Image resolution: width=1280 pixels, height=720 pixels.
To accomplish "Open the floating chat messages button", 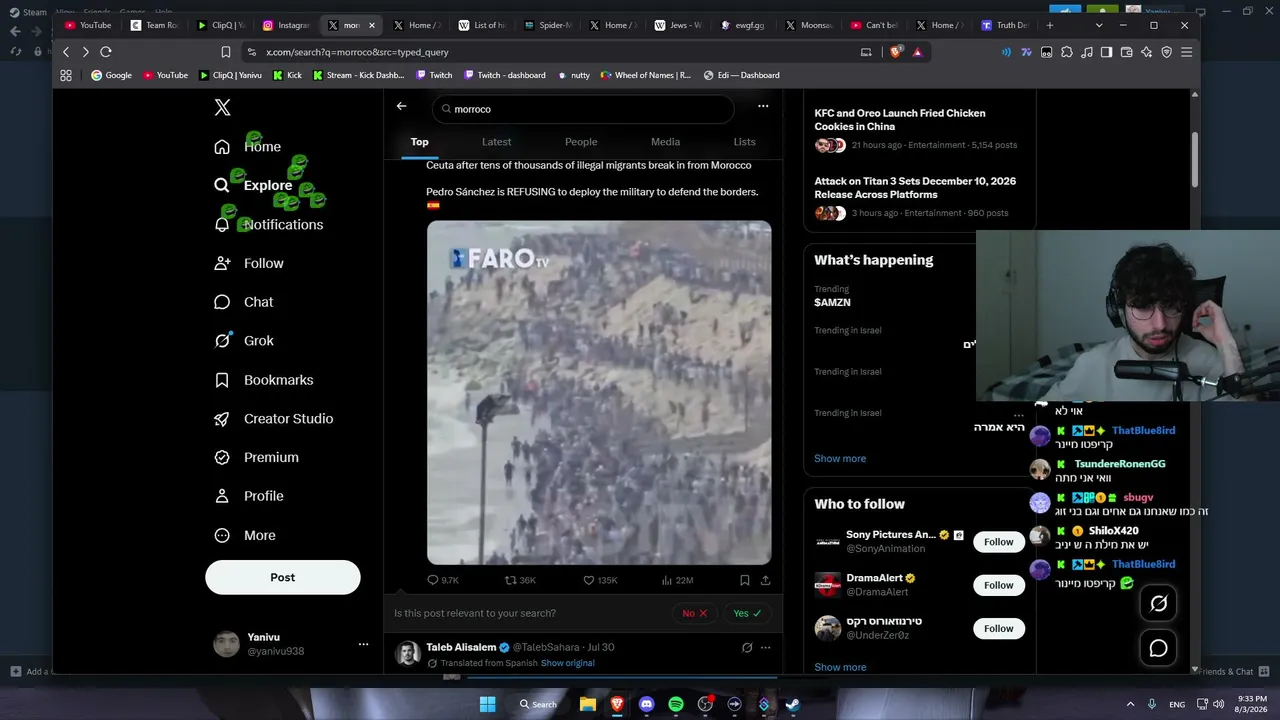I will [x=1158, y=648].
